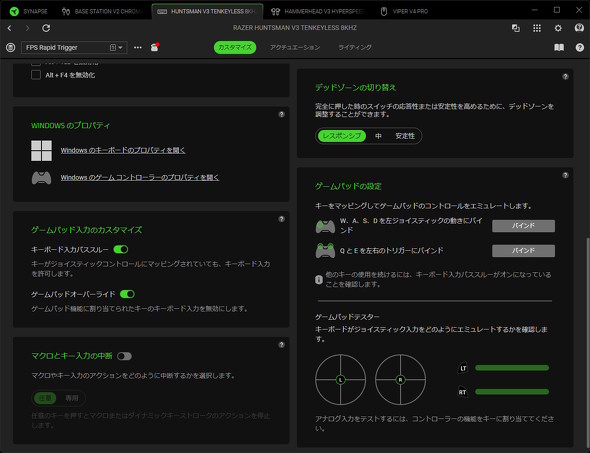Toggle ゲームパッドオーバーライド switch
The height and width of the screenshot is (453, 590).
click(127, 294)
